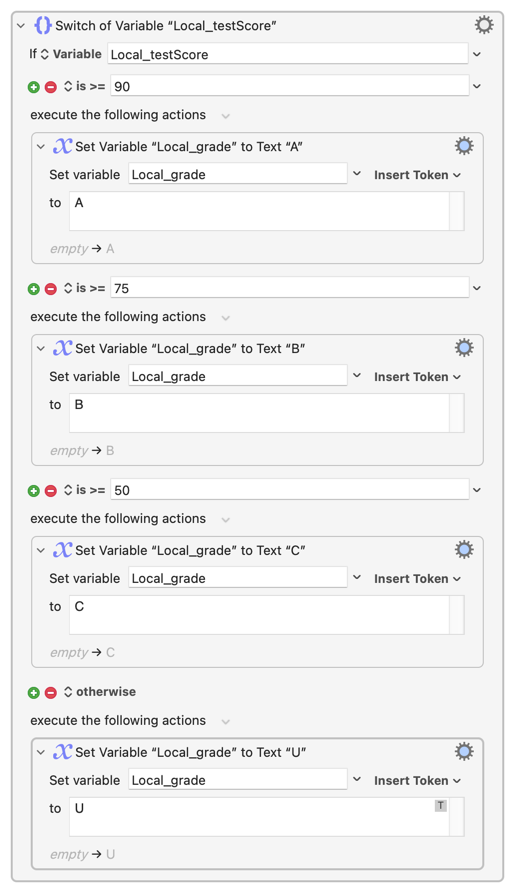Viewport: 515px width, 896px height.
Task: Open Insert Token menu in "U" action
Action: click(x=417, y=780)
